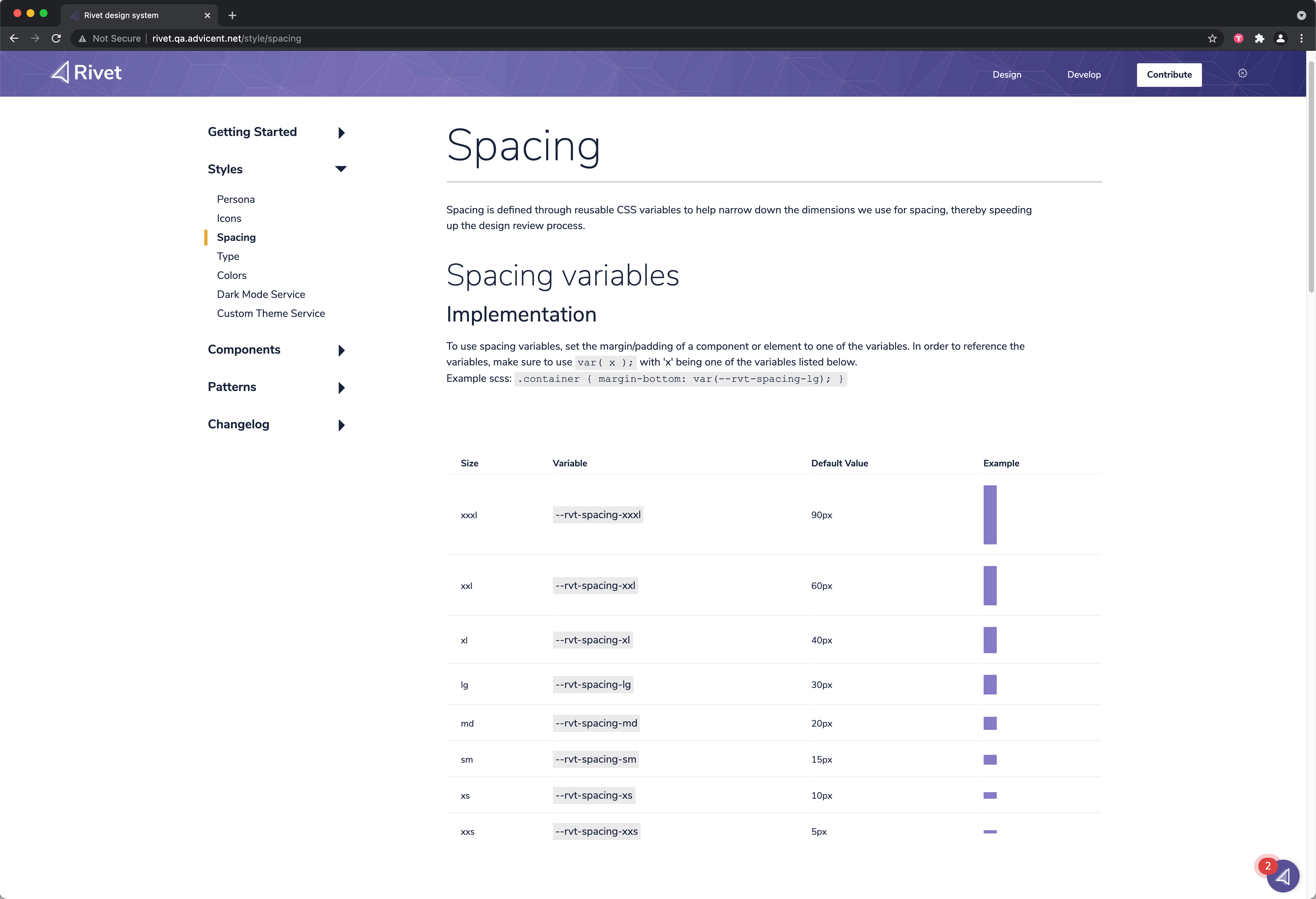The height and width of the screenshot is (899, 1316).
Task: Open the floating Rivet chat widget icon
Action: (1283, 876)
